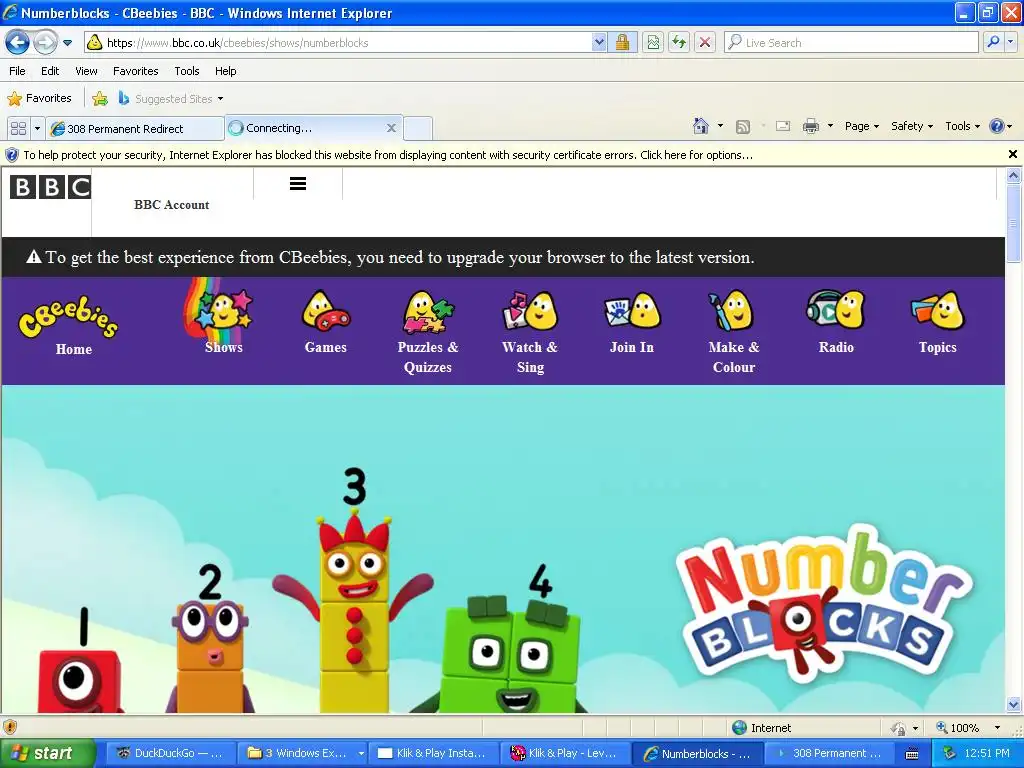Switch to the 308 Permanent Redirect tab

(x=135, y=129)
